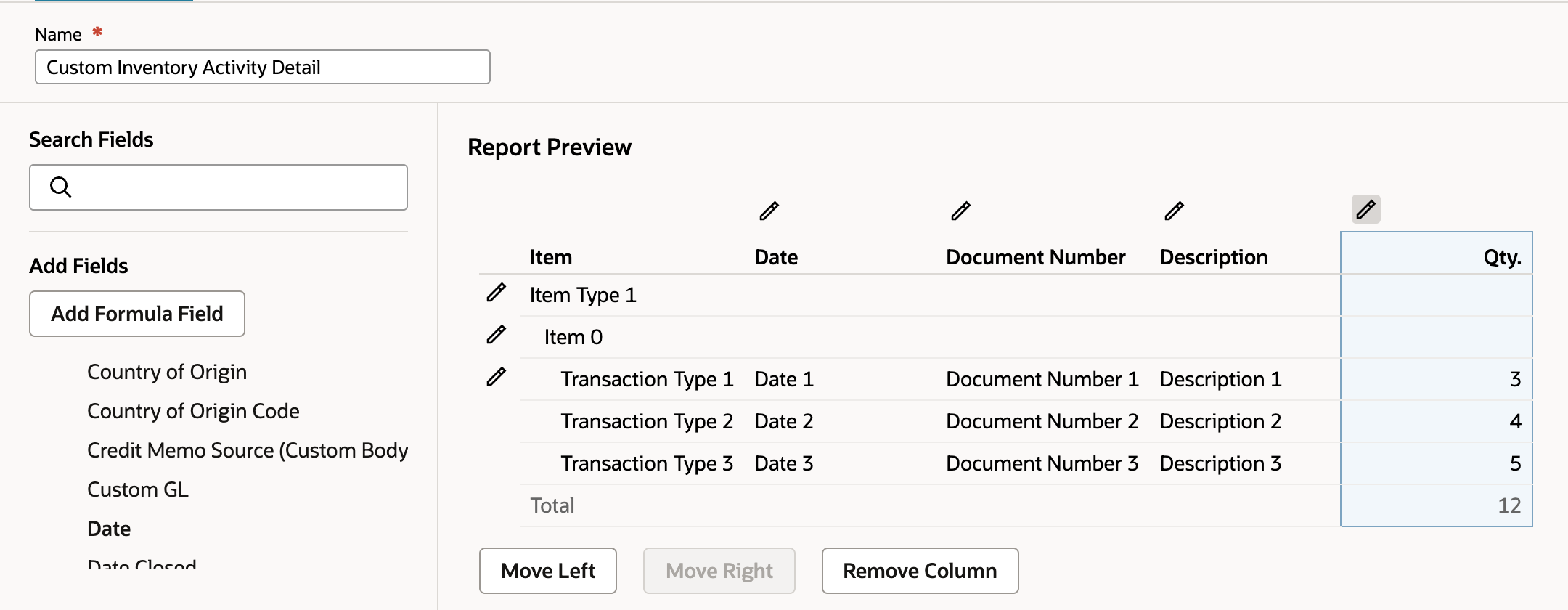Click the Transaction Type 1 cell
The height and width of the screenshot is (610, 1568).
[x=648, y=379]
